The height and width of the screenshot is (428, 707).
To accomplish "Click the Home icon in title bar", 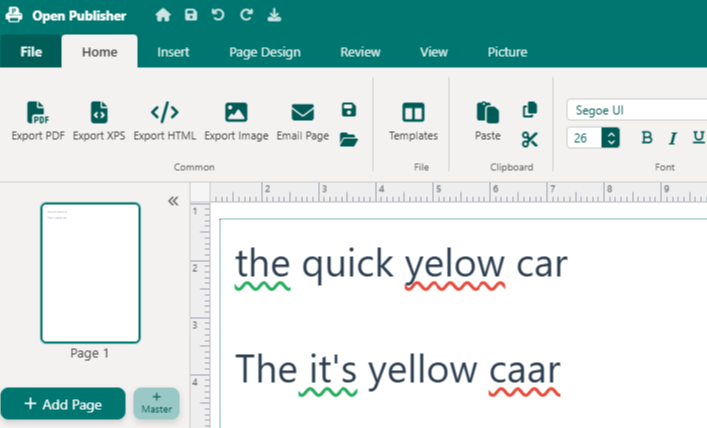I will (x=163, y=15).
